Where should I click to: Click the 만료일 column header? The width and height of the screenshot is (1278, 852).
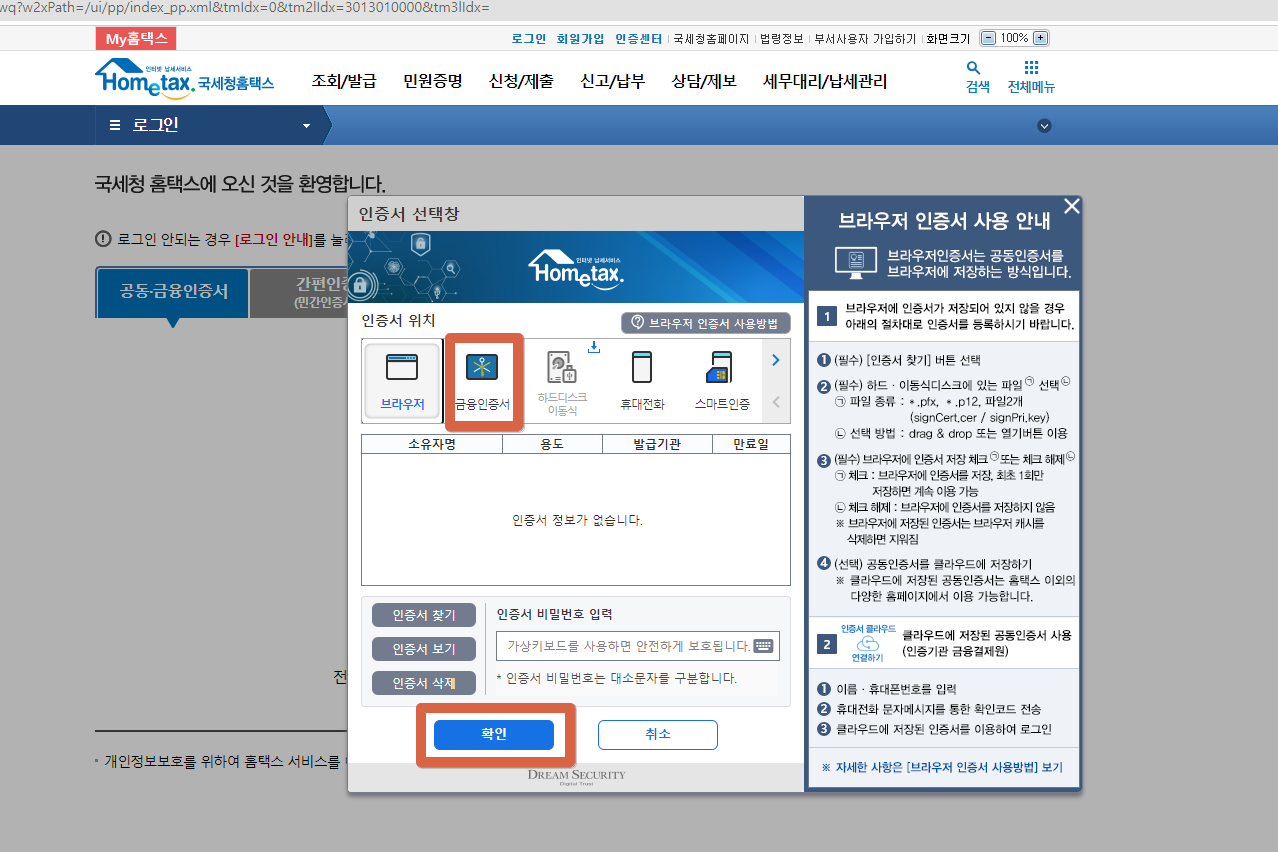pyautogui.click(x=751, y=444)
